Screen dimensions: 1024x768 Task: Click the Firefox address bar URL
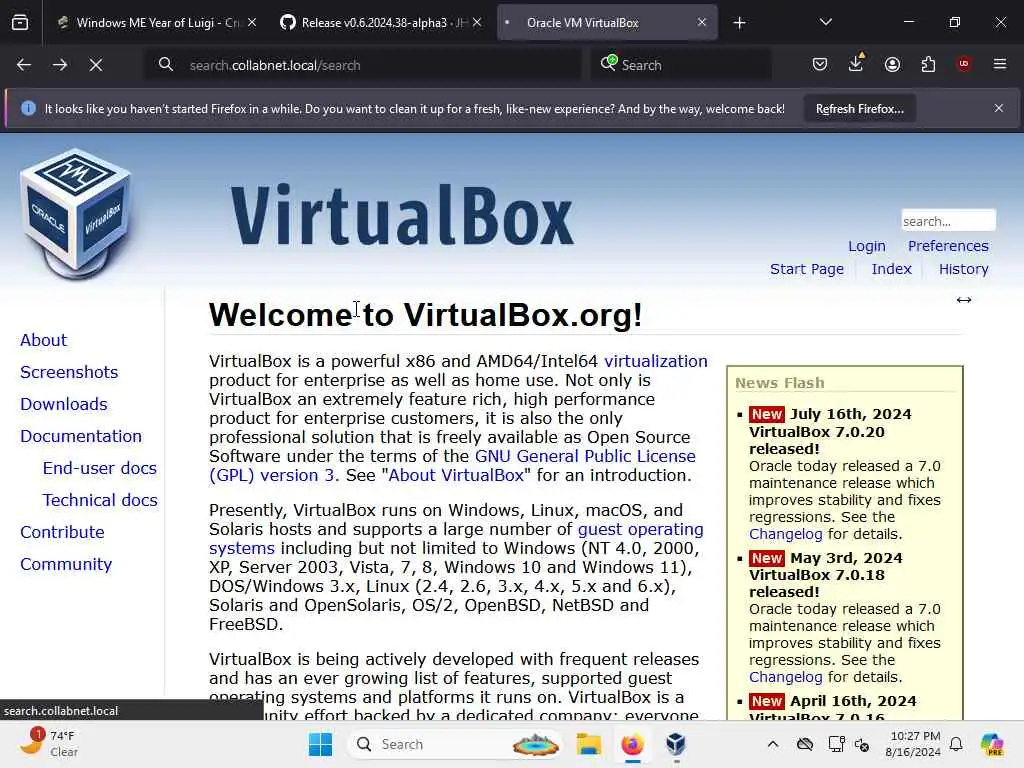point(275,65)
